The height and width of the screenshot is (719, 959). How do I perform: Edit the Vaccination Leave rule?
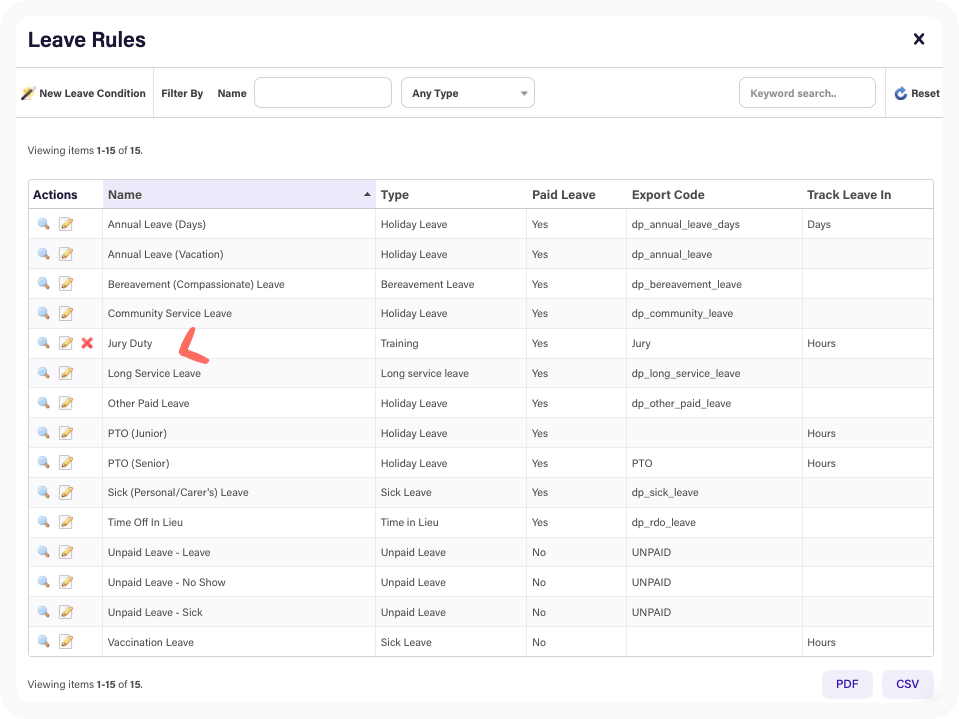point(66,642)
